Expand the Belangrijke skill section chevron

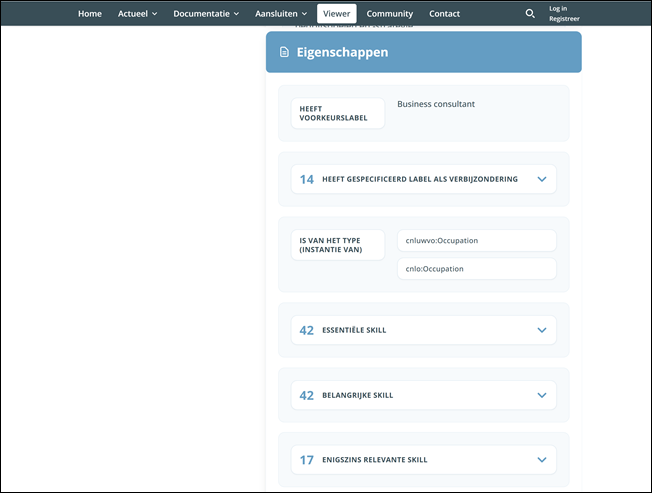[x=541, y=395]
